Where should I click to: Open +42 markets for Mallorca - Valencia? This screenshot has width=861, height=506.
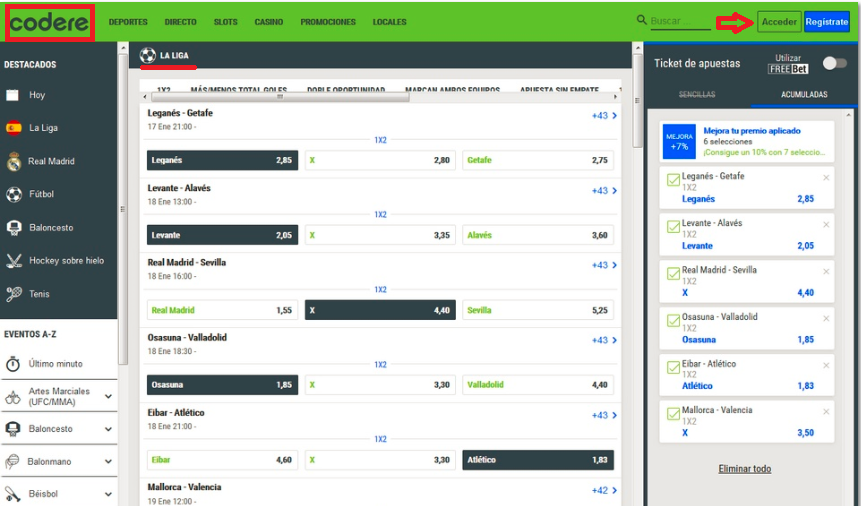tap(604, 491)
